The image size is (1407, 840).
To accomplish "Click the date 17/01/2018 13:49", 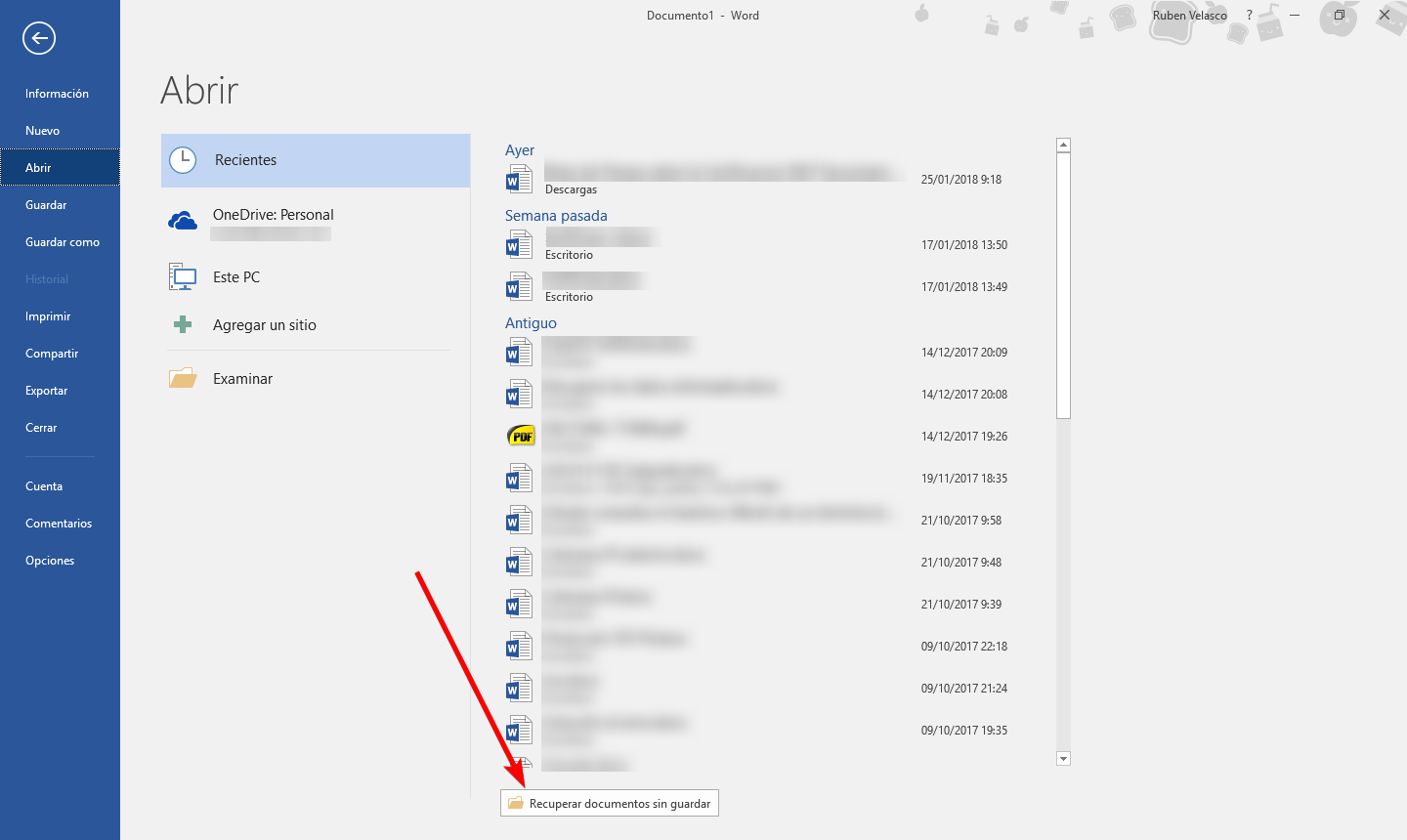I will coord(964,287).
